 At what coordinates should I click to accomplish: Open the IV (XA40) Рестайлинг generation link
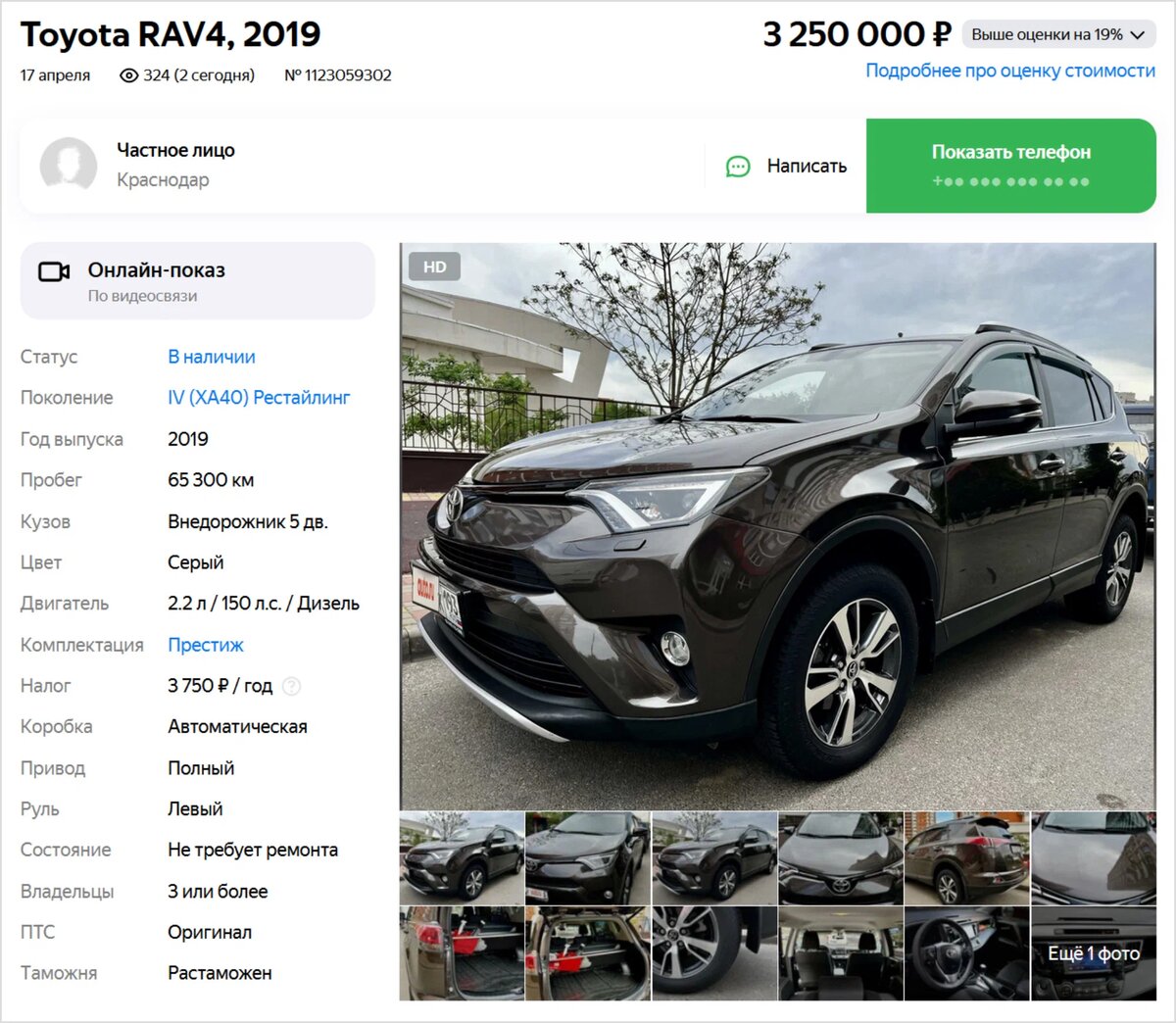pos(259,398)
